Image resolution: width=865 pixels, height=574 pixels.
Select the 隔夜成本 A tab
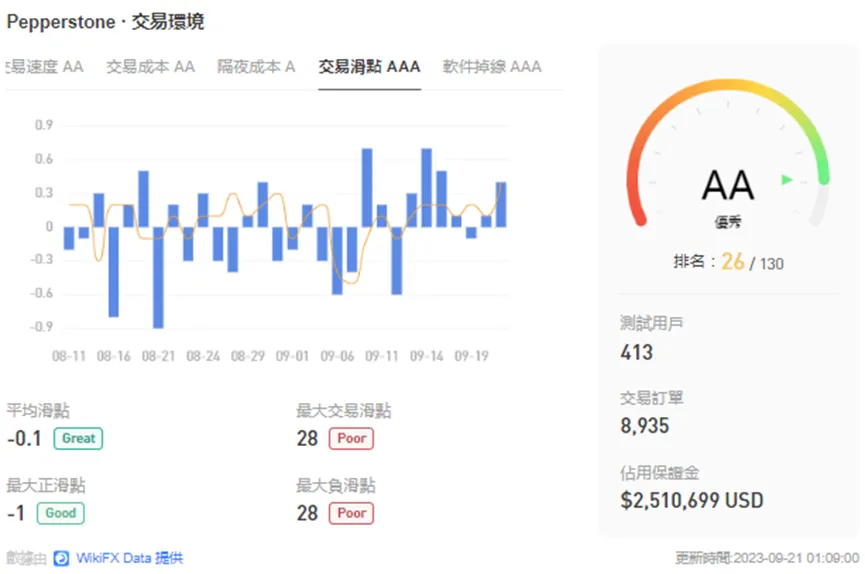pos(256,67)
